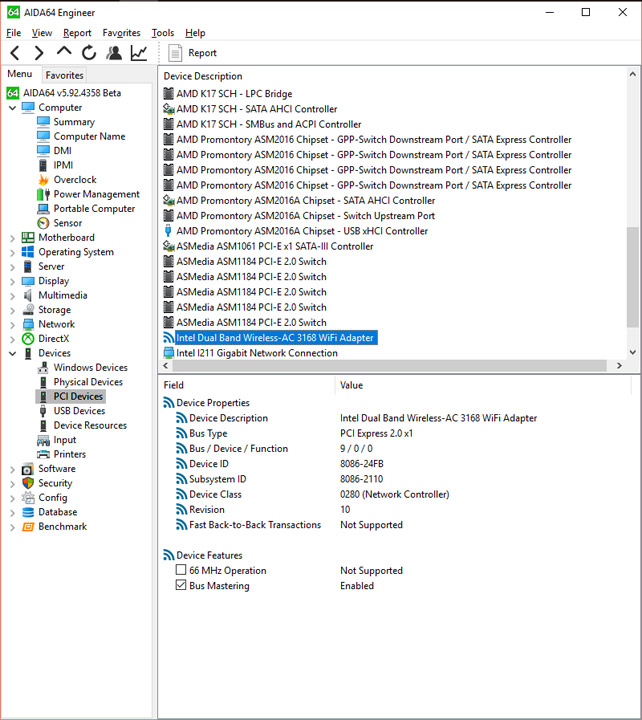This screenshot has width=642, height=720.
Task: Click the Field column header
Action: click(x=174, y=385)
